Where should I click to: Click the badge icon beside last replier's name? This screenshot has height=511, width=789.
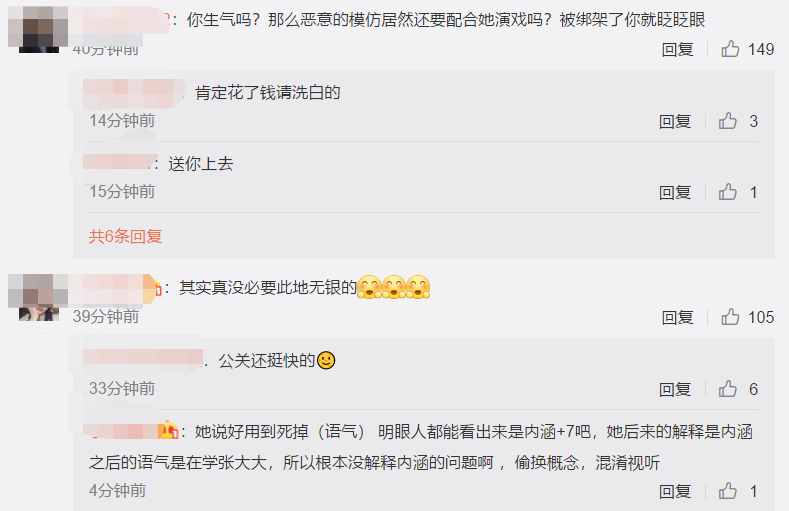click(x=168, y=430)
